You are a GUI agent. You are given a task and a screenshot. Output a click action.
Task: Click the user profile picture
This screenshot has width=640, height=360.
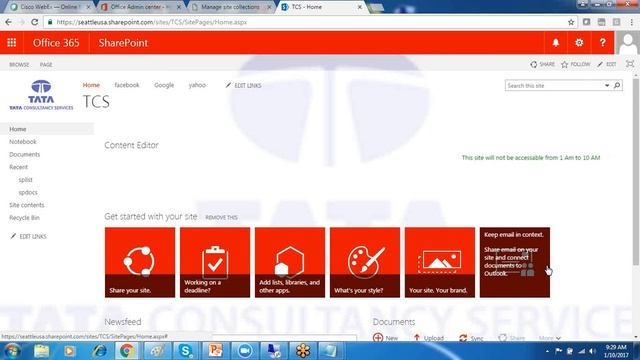click(627, 43)
